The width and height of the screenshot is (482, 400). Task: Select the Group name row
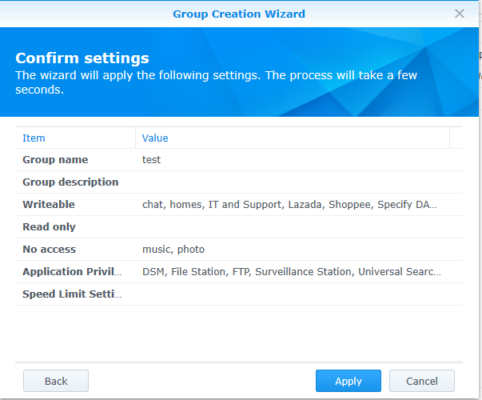coord(239,160)
